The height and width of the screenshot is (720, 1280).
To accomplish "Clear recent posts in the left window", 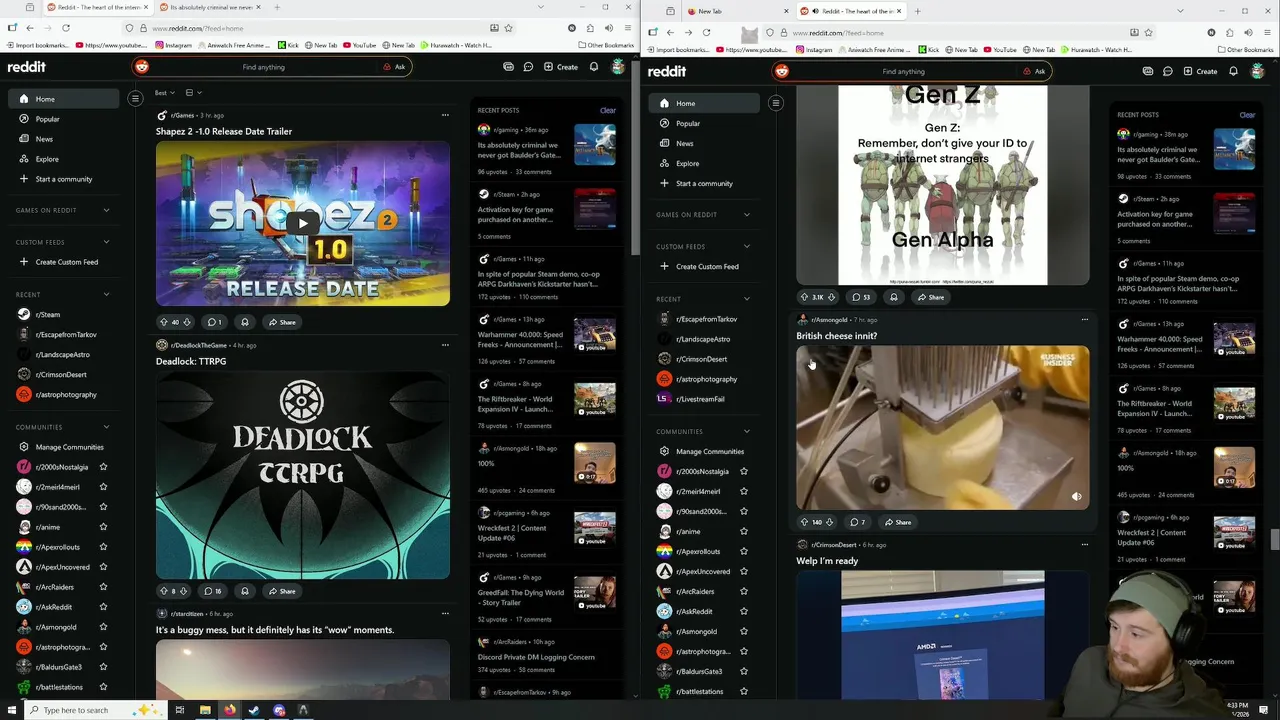I will tap(607, 110).
